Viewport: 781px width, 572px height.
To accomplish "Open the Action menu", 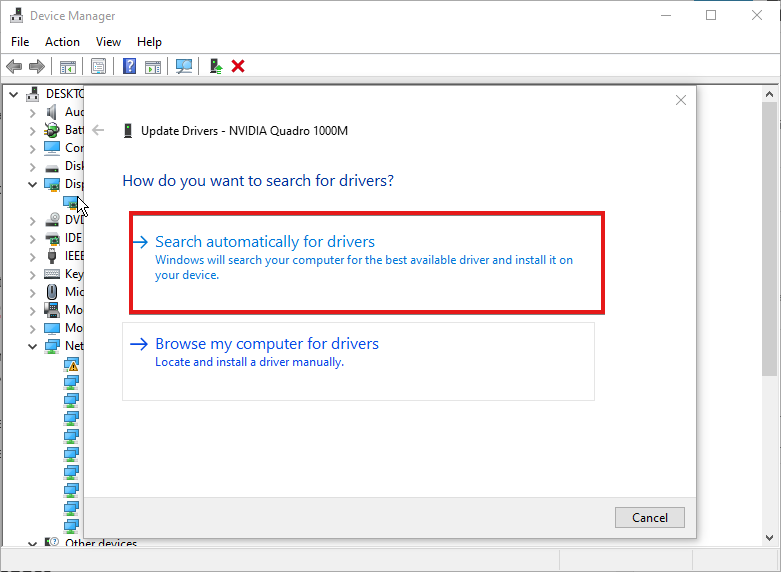I will click(x=62, y=42).
